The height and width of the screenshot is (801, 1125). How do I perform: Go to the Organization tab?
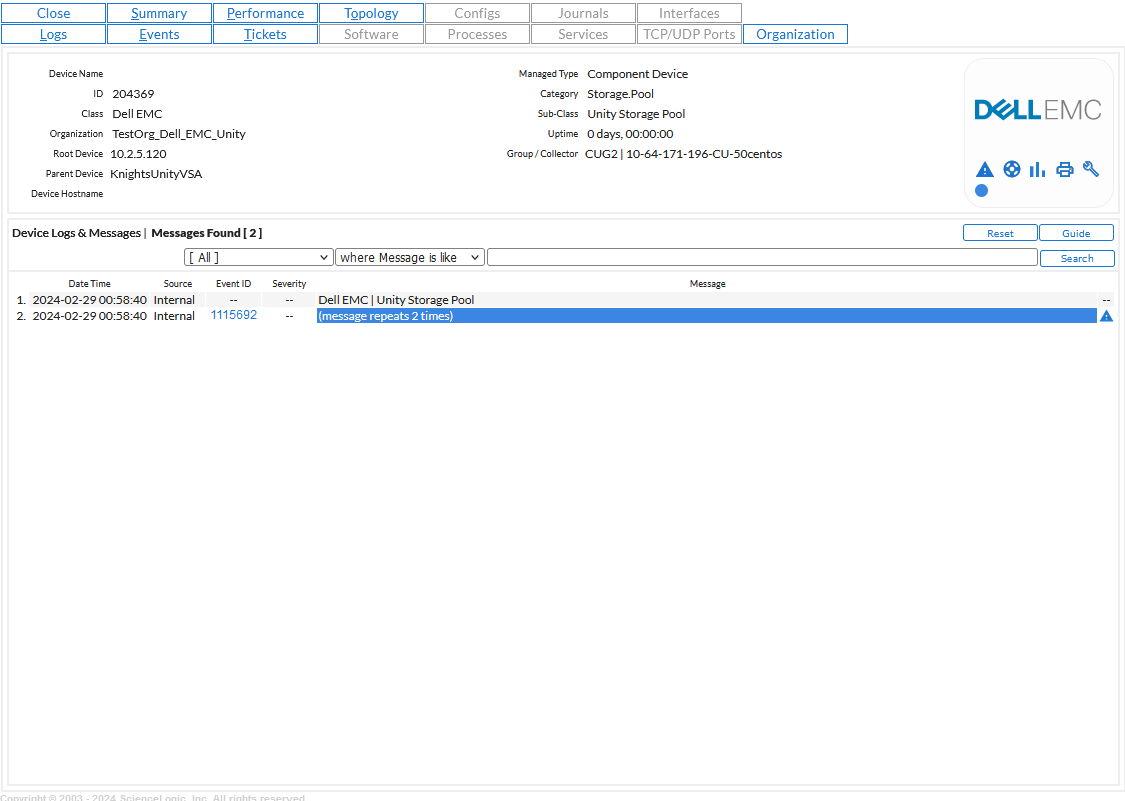tap(795, 33)
